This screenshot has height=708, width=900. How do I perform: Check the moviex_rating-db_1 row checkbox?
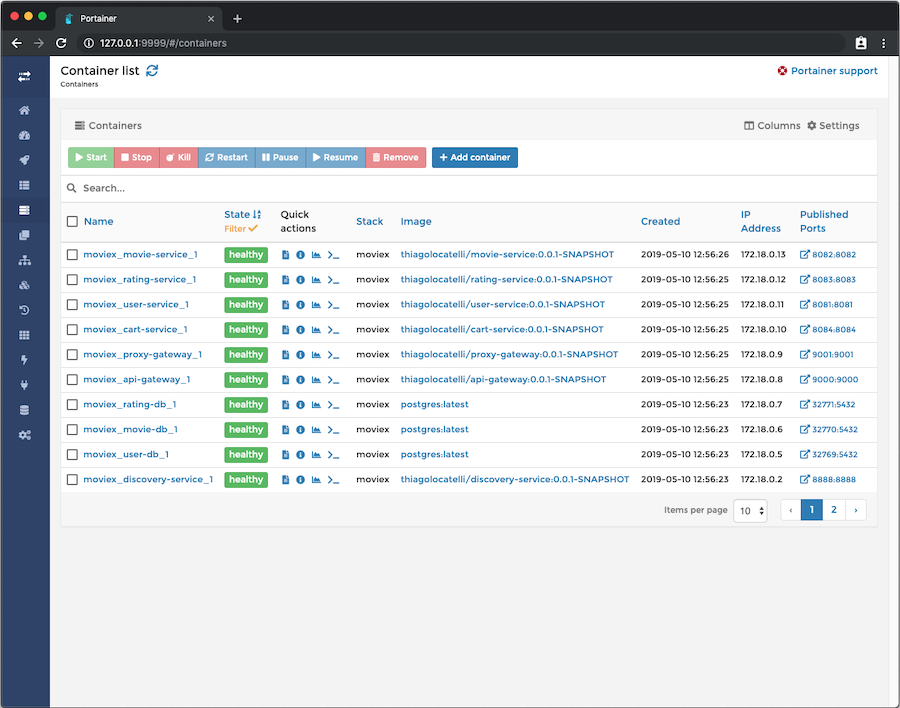click(72, 404)
